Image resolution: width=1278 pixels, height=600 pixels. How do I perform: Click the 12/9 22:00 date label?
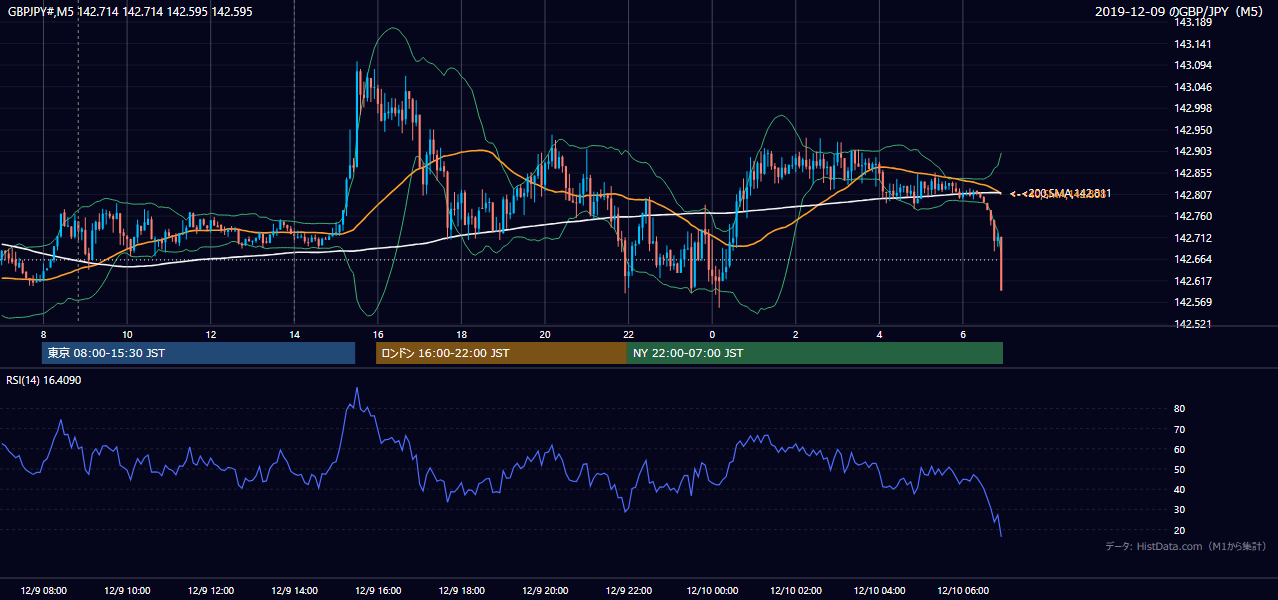[628, 590]
